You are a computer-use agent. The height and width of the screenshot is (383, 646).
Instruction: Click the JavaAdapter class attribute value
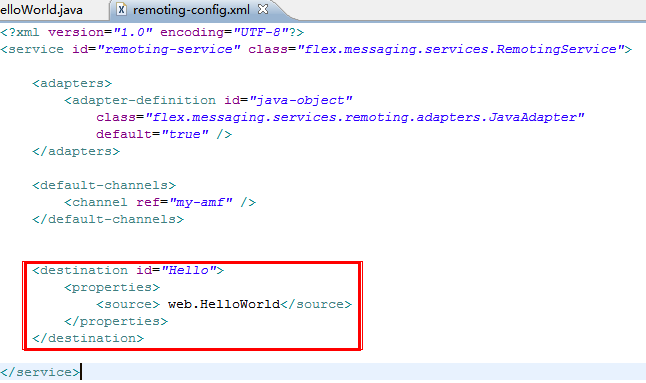(365, 117)
